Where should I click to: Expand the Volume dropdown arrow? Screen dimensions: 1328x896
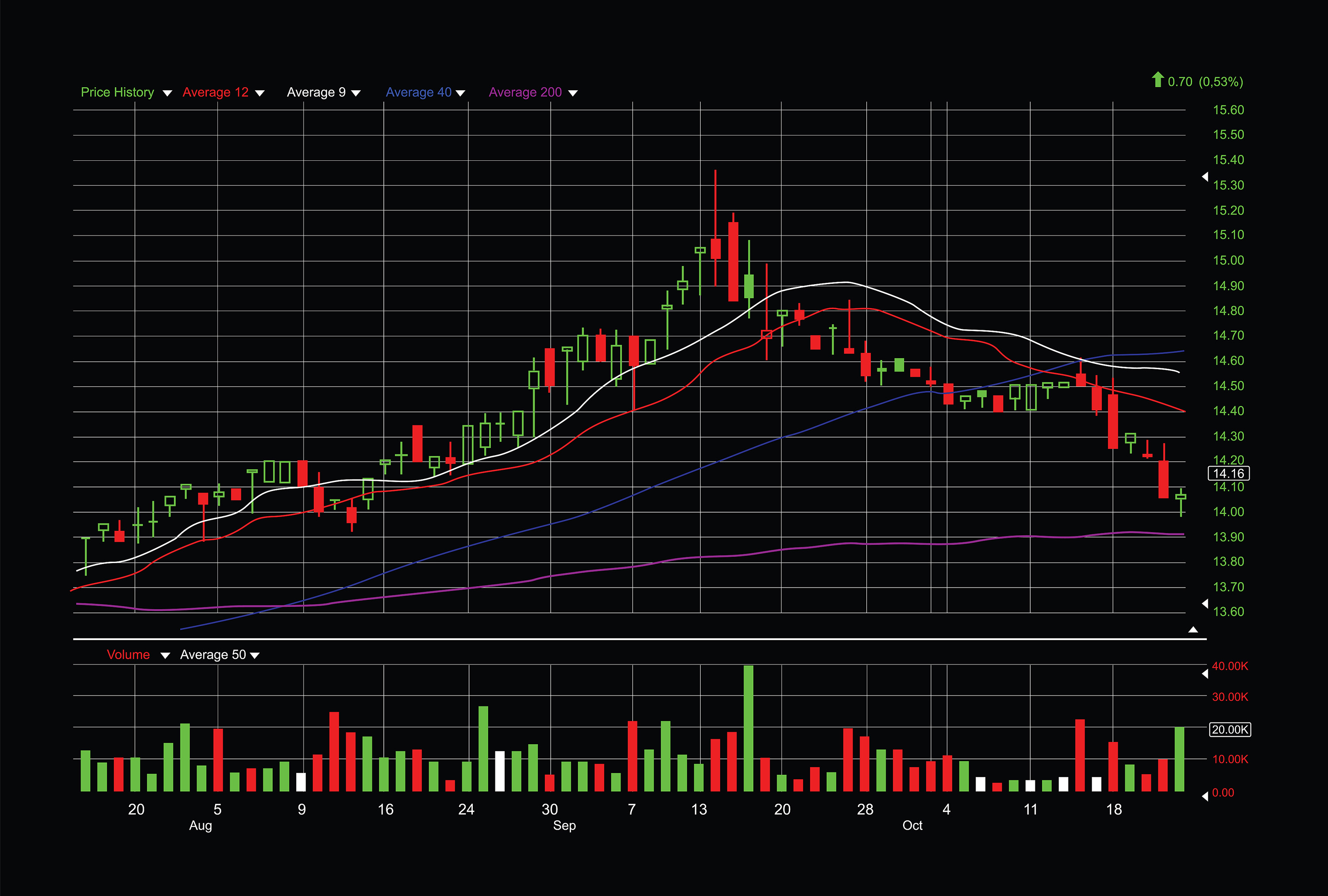[165, 656]
